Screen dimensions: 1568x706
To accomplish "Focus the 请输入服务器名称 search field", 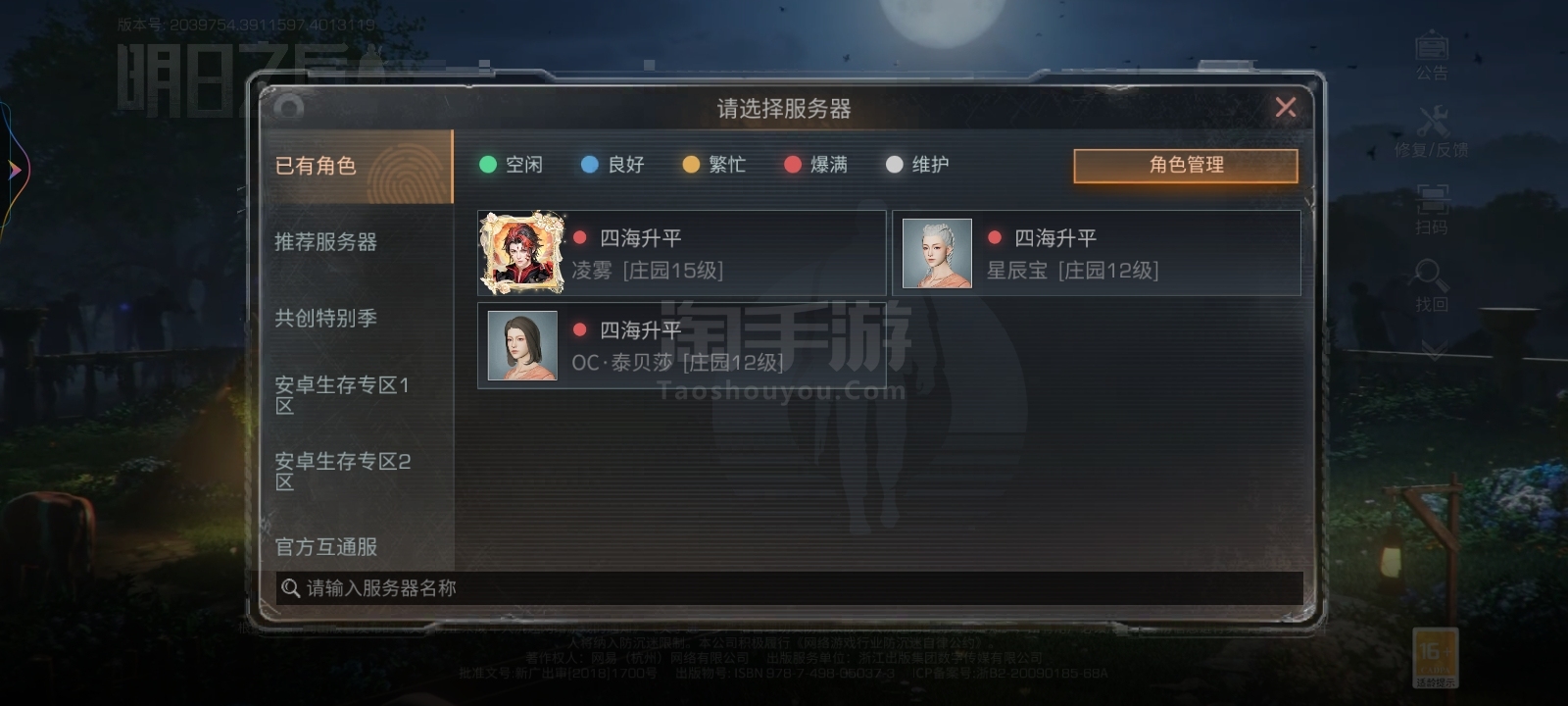I will 789,588.
